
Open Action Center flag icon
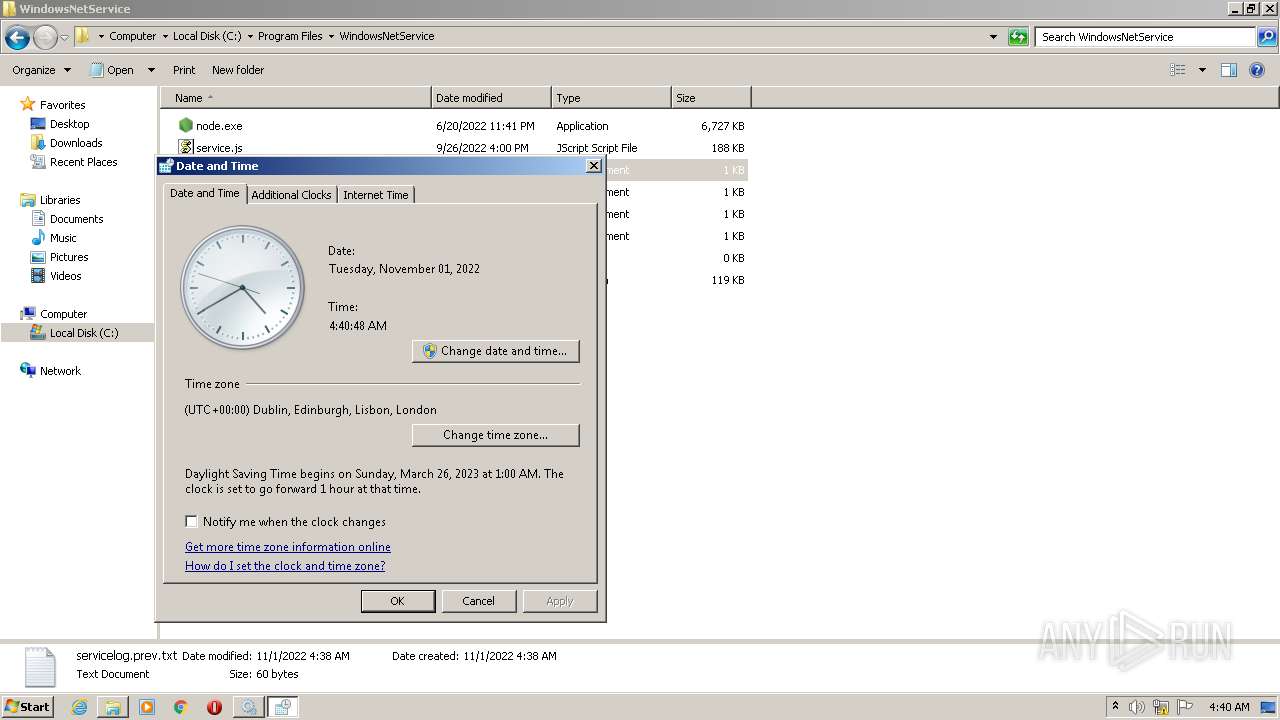click(x=1185, y=707)
